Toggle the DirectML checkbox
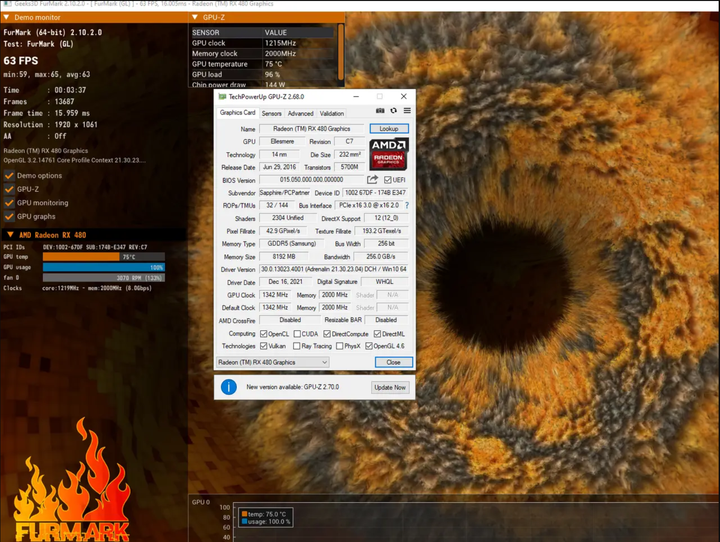 tap(377, 333)
